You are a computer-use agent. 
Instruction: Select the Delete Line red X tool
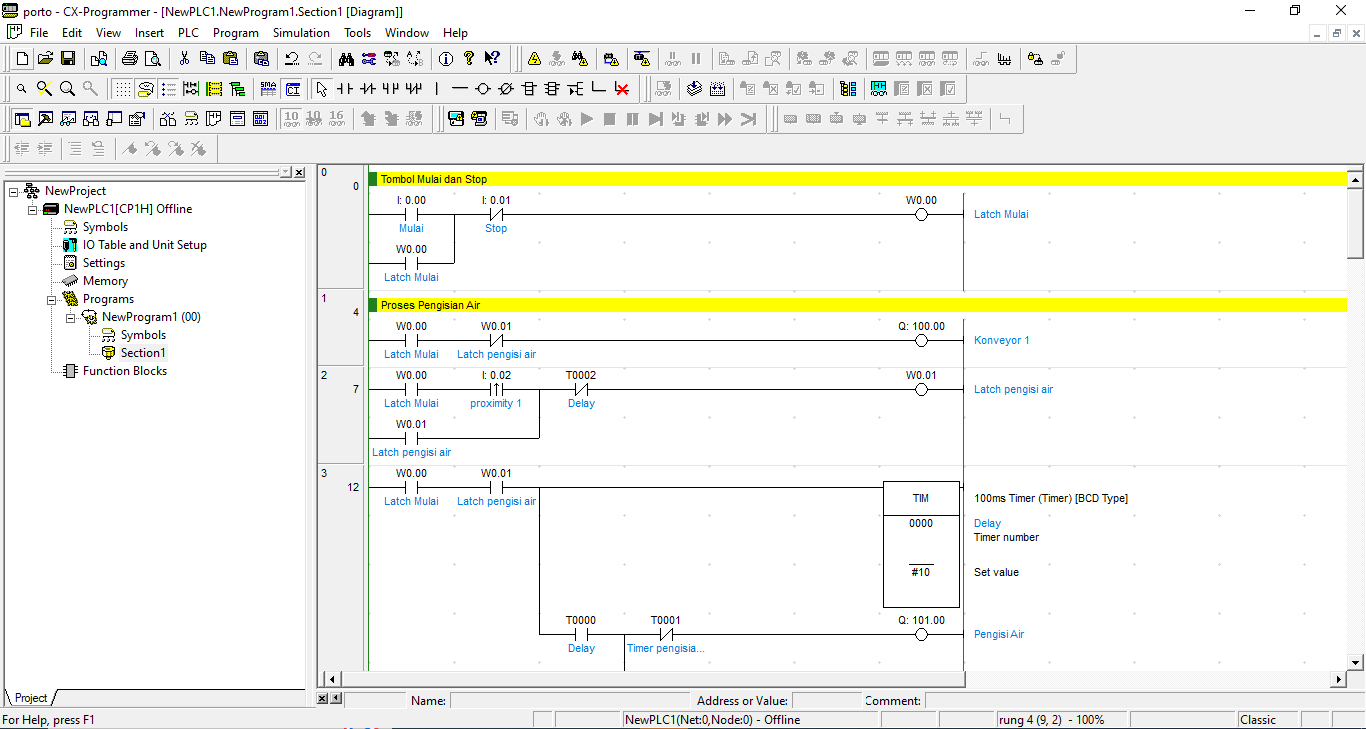coord(622,89)
